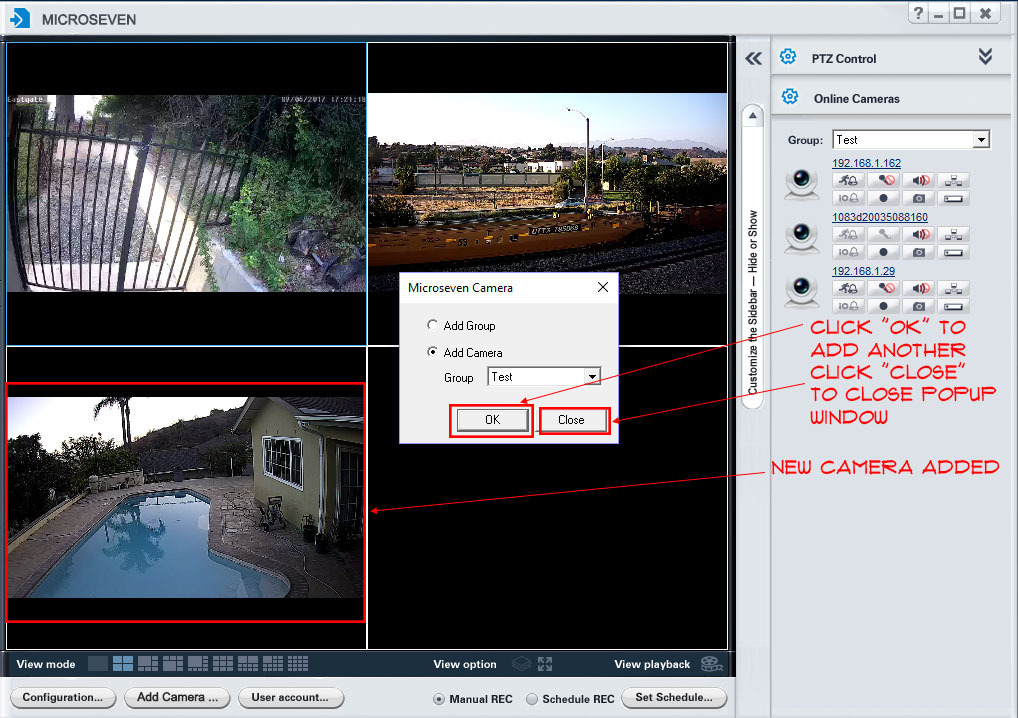Take snapshot from camera 1083d20035088160
The width and height of the screenshot is (1018, 718).
tap(919, 252)
